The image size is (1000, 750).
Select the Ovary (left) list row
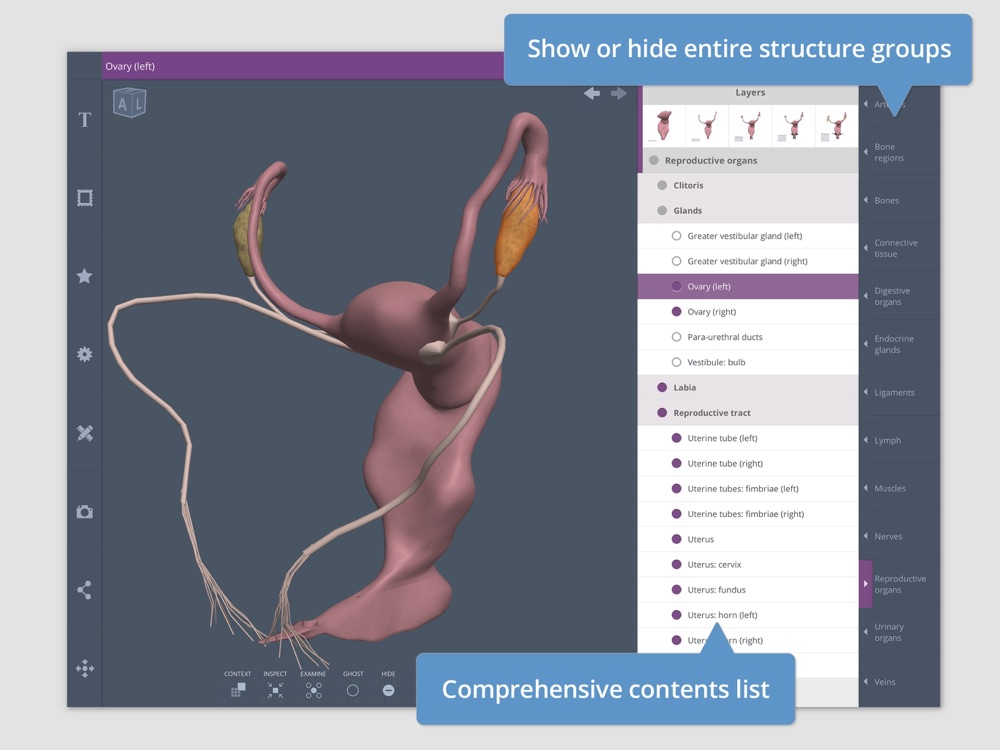(748, 286)
